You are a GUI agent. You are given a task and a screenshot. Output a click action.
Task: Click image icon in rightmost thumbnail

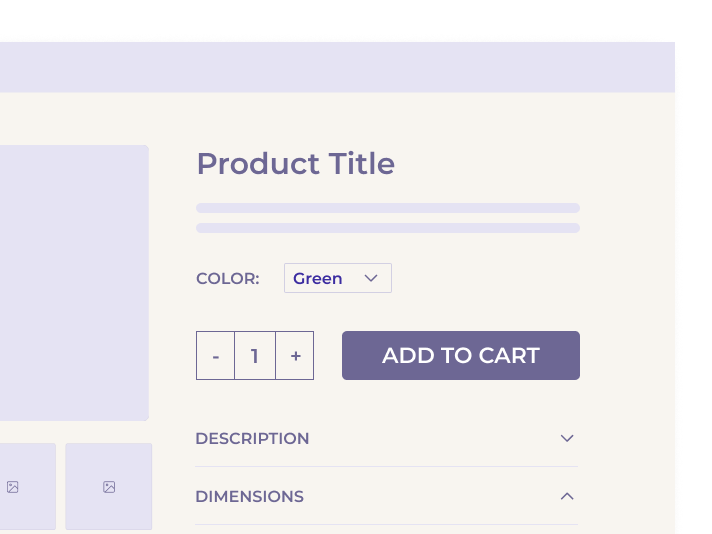click(x=109, y=487)
